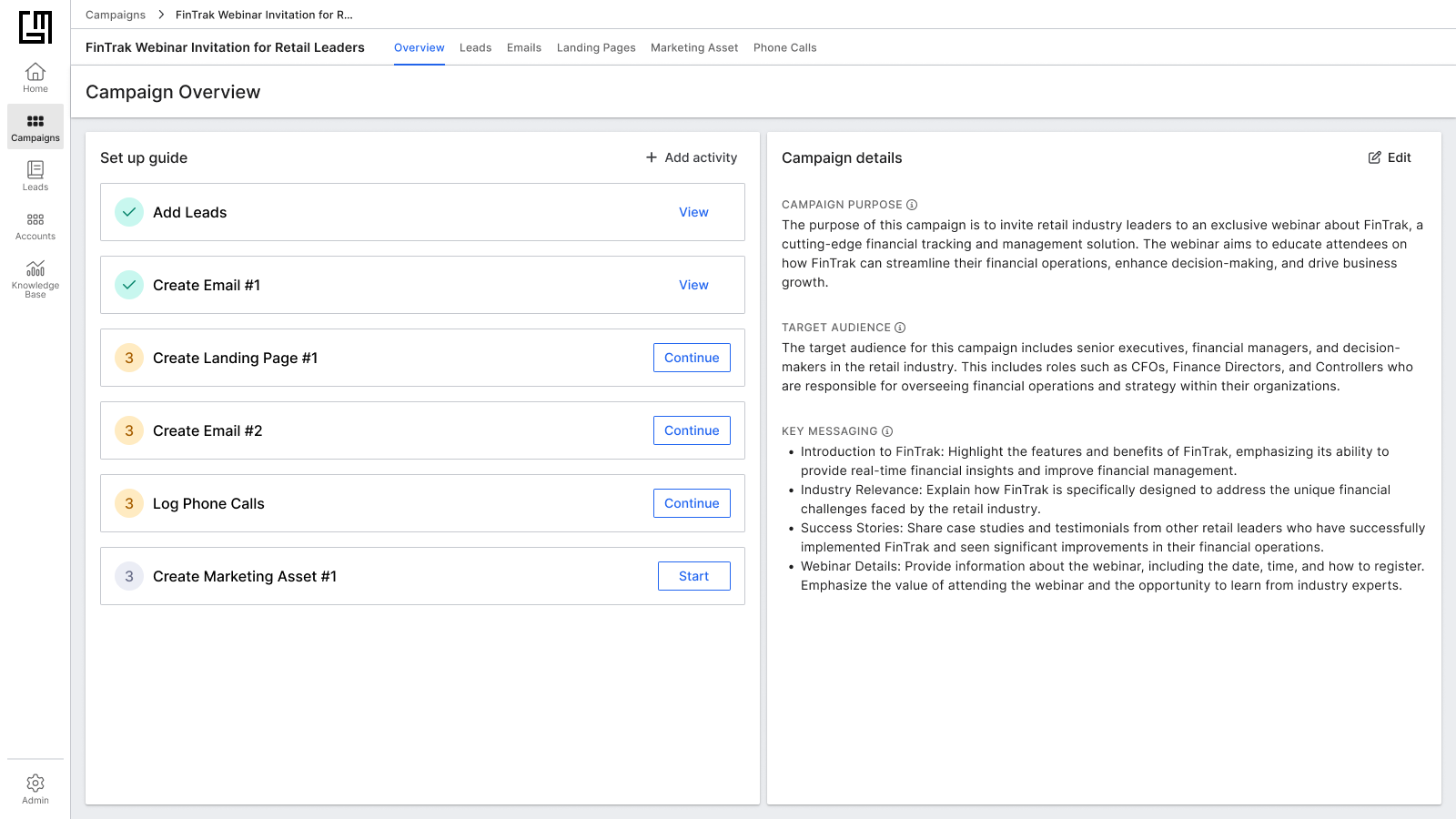Screen dimensions: 1456x819
Task: Click the Key Messaging info icon
Action: coord(887,430)
